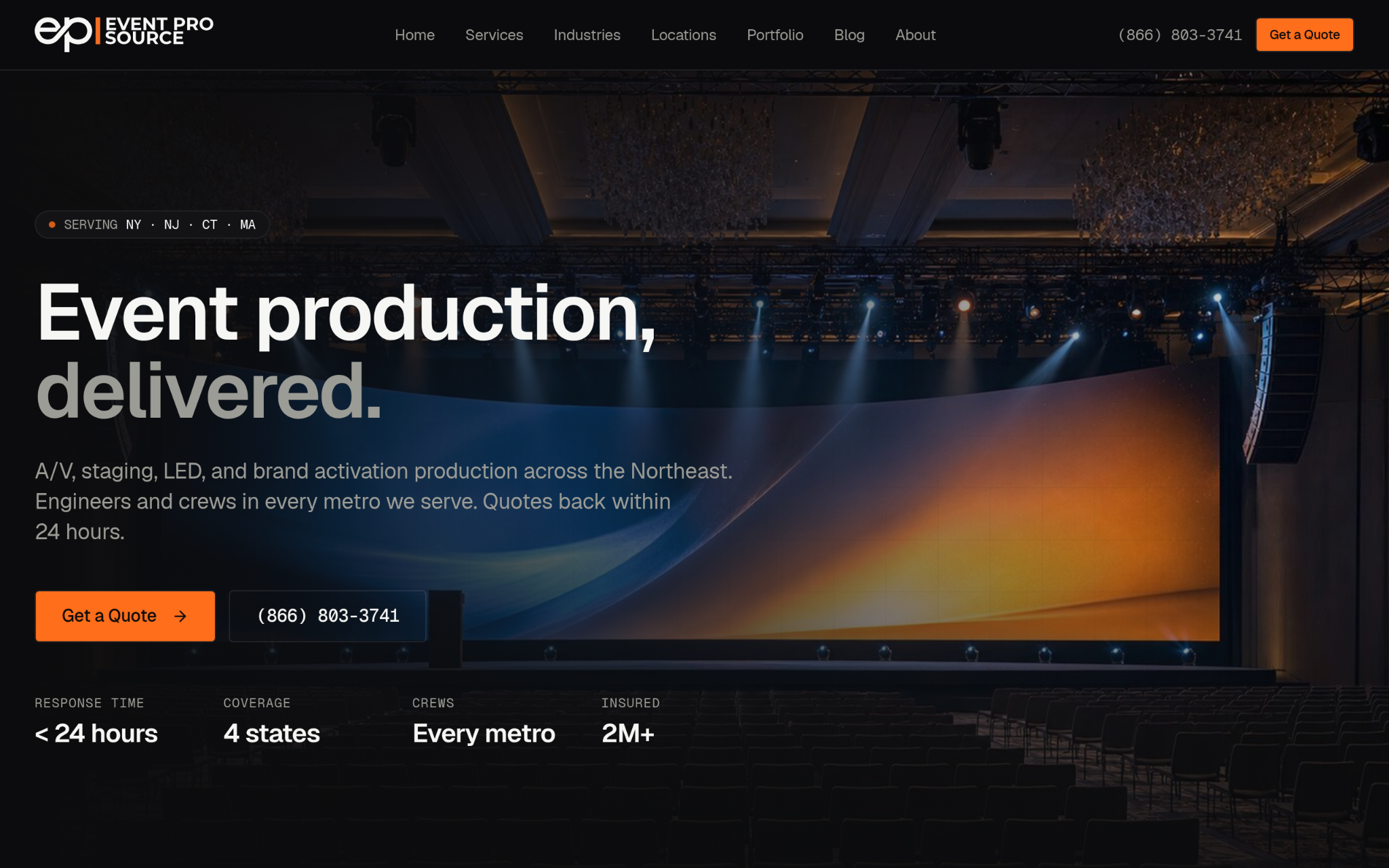The image size is (1389, 868).
Task: Click the A/V staging description paragraph
Action: (x=384, y=501)
